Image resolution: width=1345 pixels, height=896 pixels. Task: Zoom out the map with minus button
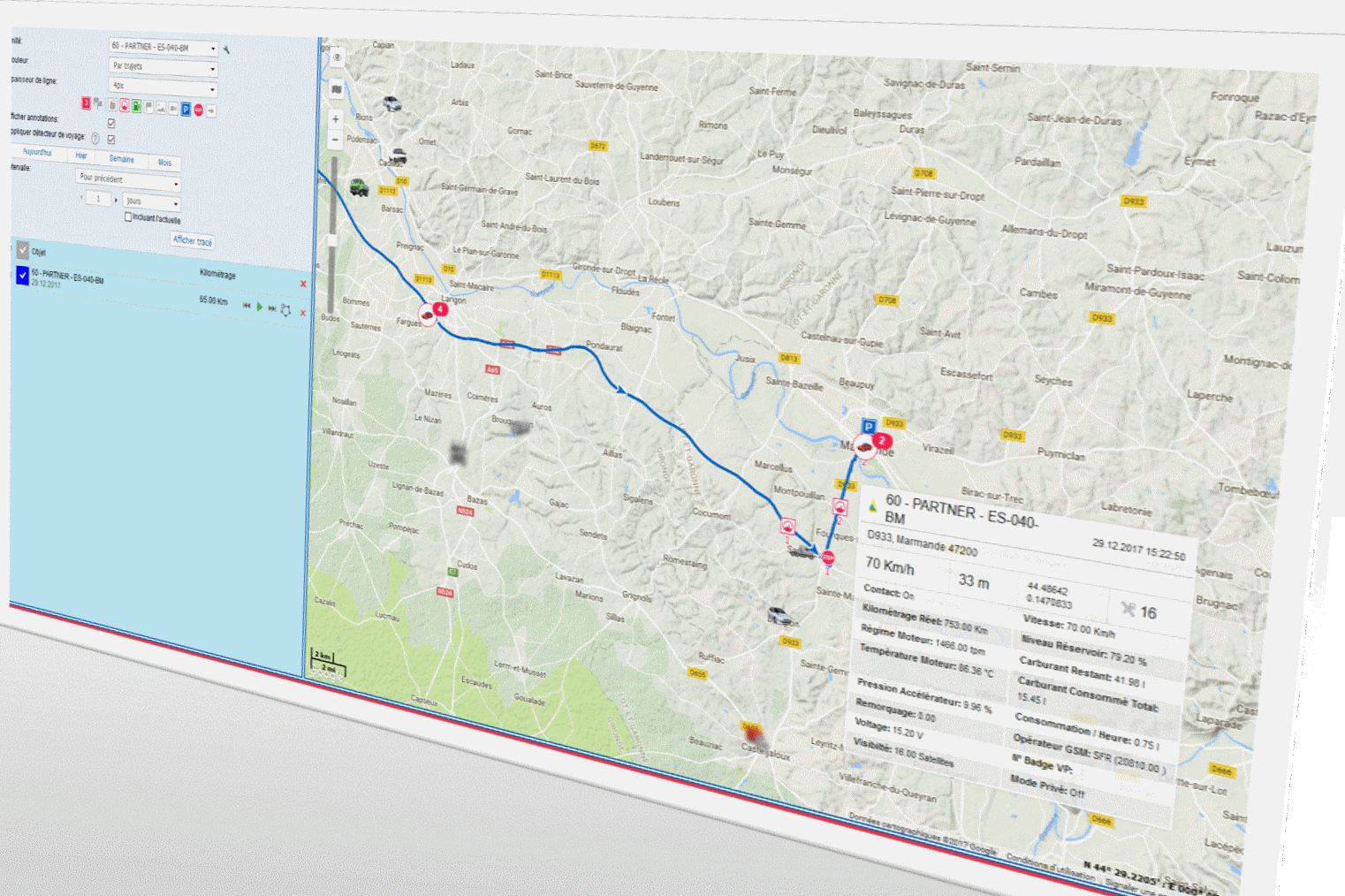point(335,140)
